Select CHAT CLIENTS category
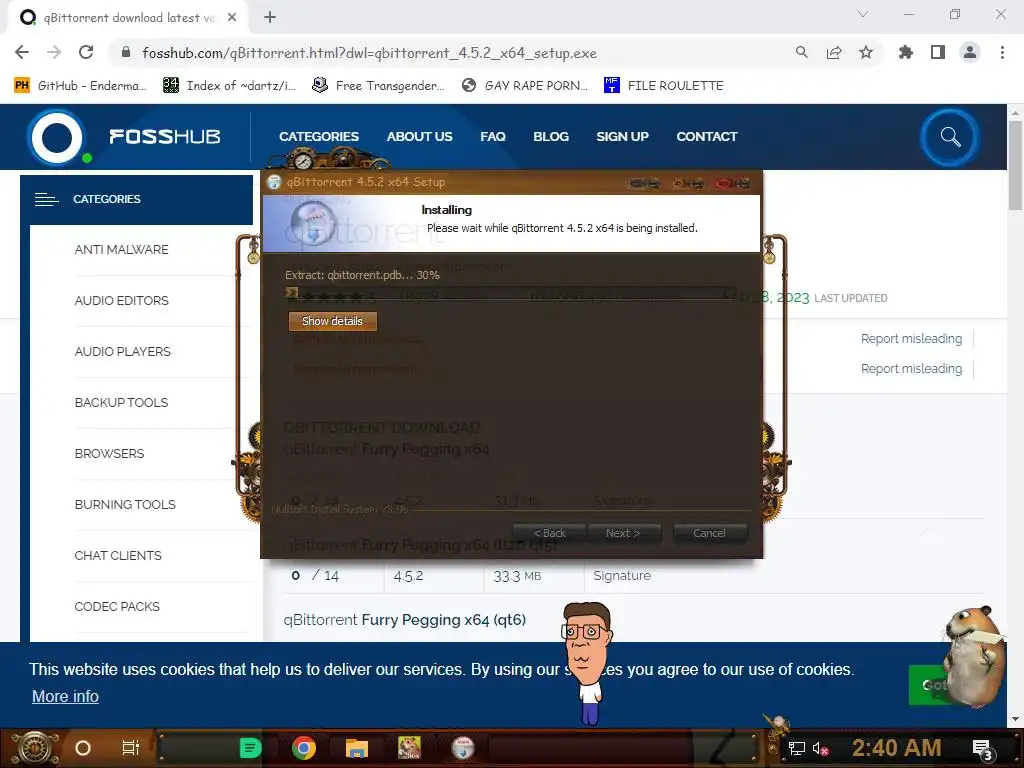Screen dimensions: 1024x768 point(118,555)
